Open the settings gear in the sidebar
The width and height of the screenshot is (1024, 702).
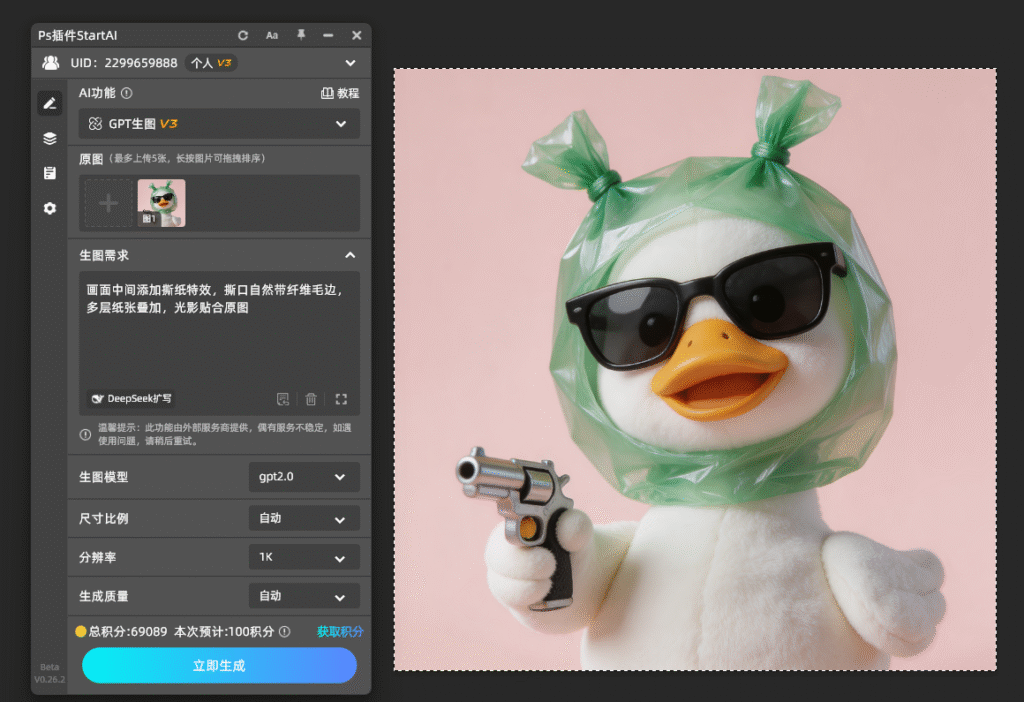point(50,208)
